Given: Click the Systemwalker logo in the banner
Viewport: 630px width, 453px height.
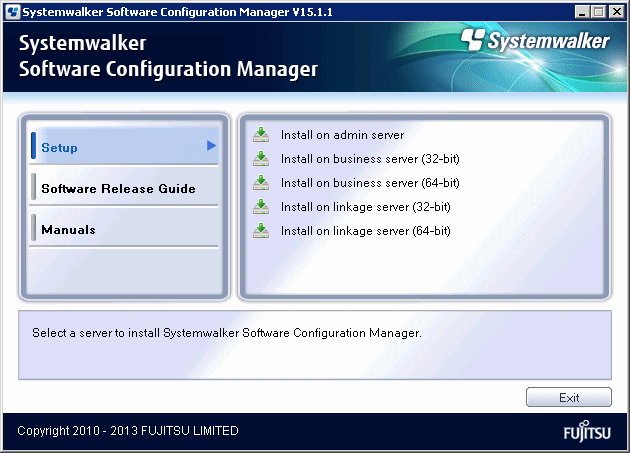Looking at the screenshot, I should tap(535, 41).
